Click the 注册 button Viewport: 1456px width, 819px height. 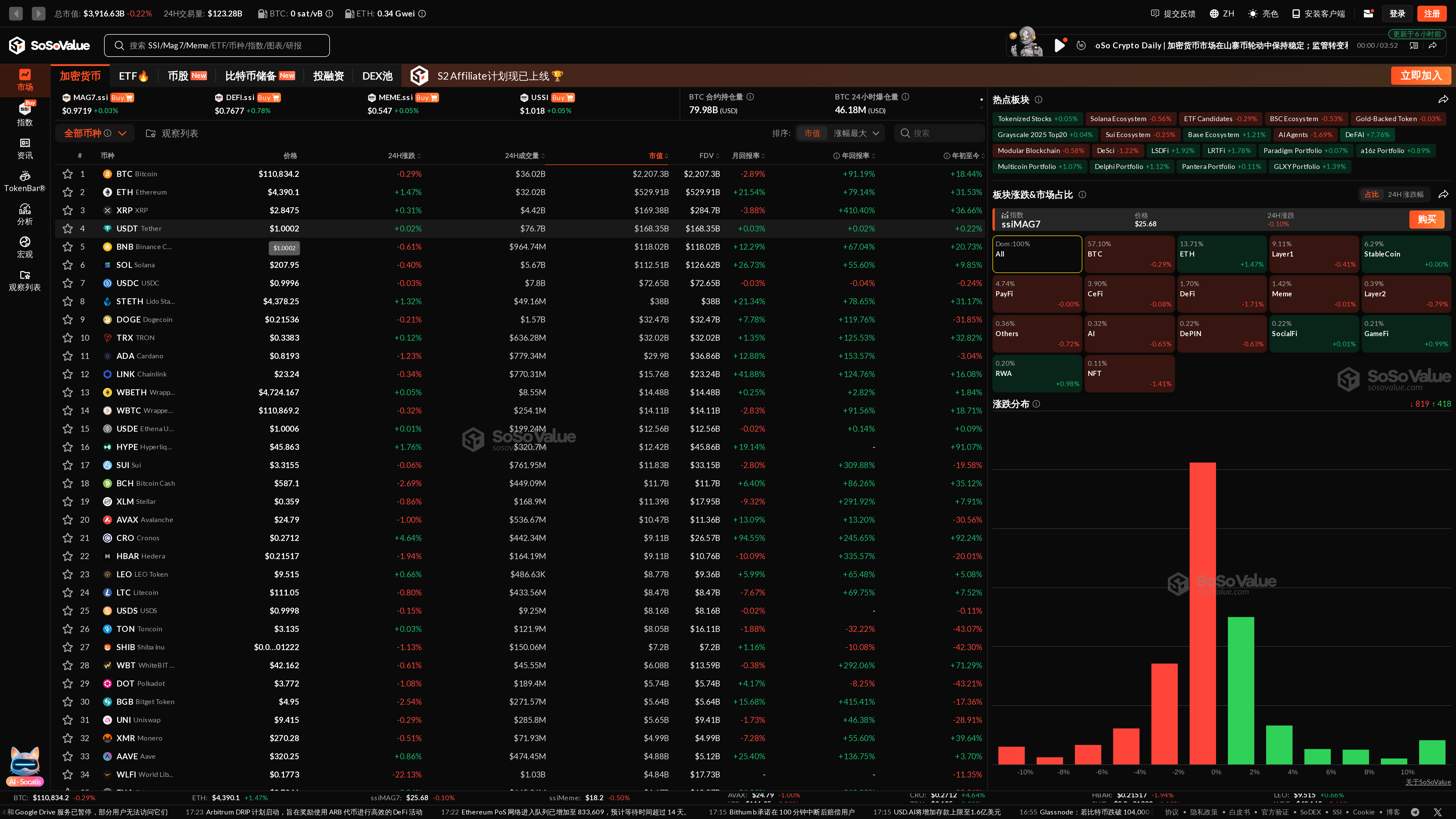coord(1432,14)
